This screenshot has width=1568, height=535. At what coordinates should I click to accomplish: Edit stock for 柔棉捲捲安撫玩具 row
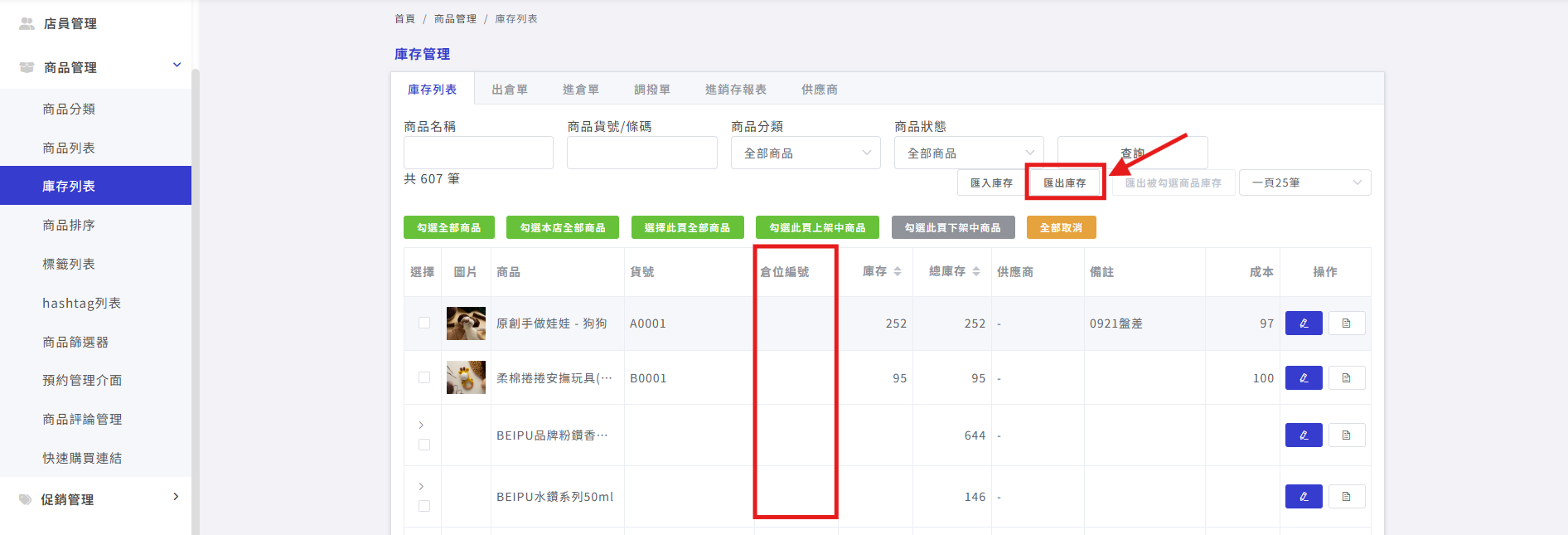click(1304, 378)
